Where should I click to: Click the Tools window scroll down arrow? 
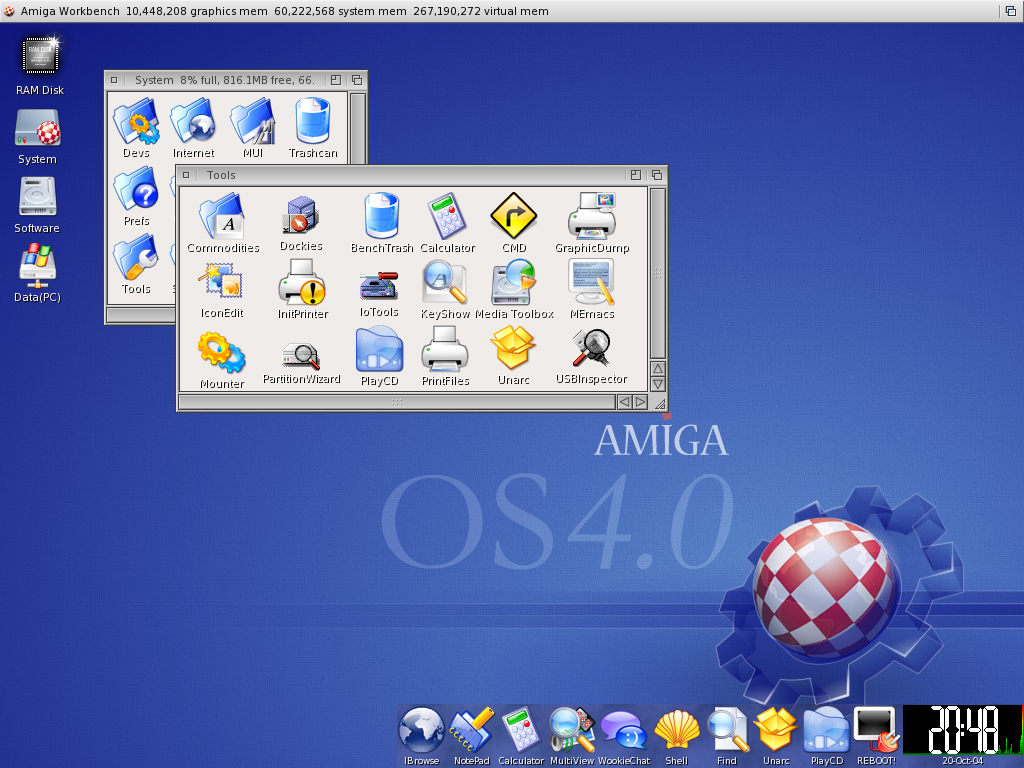click(657, 384)
